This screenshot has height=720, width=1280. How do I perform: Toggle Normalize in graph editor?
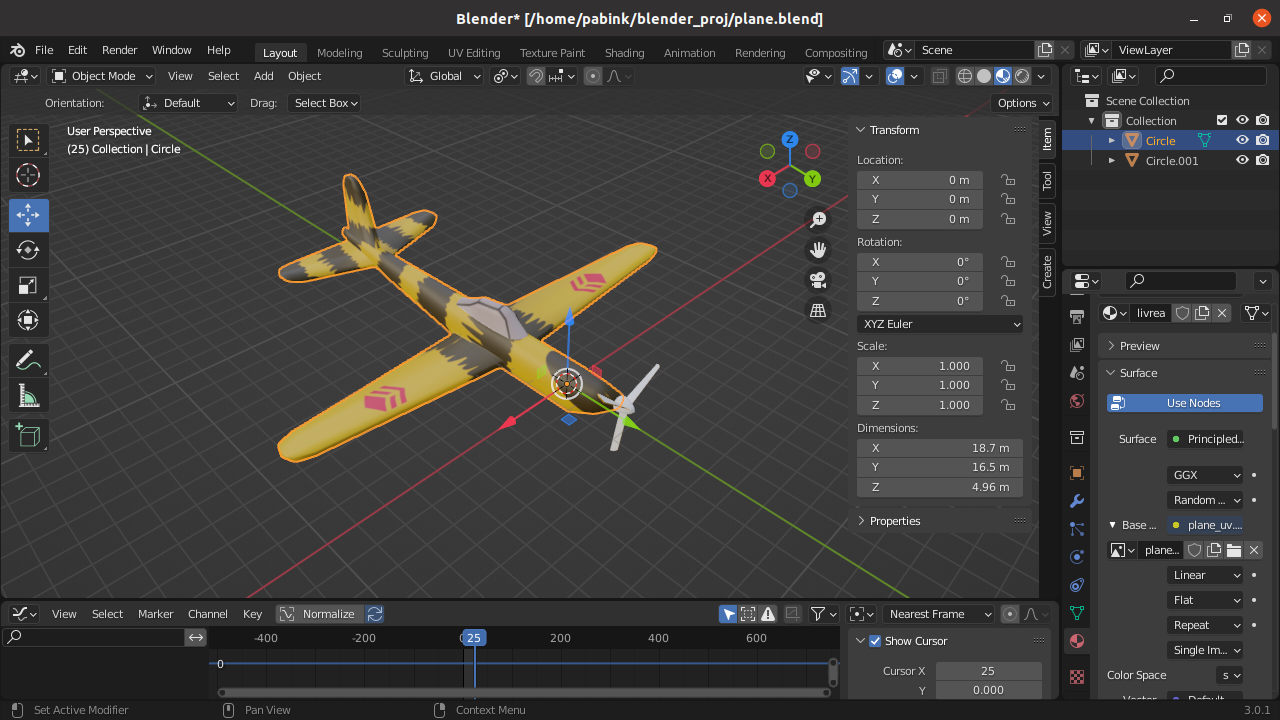click(319, 614)
